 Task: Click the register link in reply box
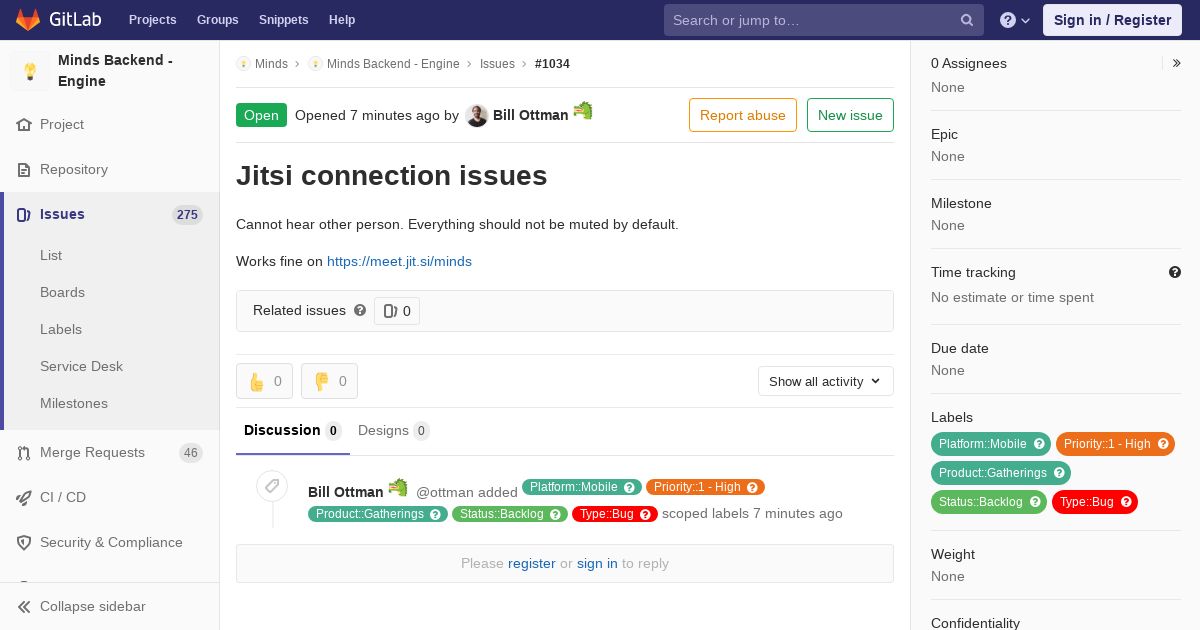point(532,564)
